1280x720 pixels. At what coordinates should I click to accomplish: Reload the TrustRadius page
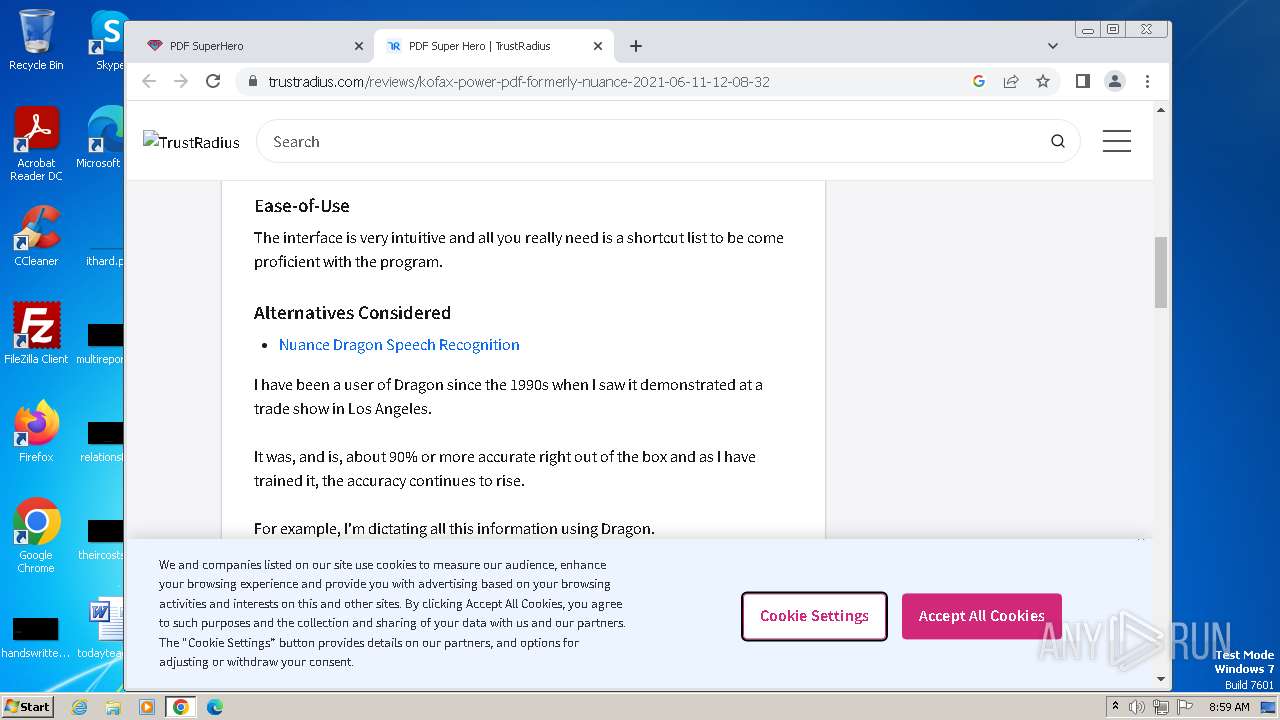(x=213, y=81)
